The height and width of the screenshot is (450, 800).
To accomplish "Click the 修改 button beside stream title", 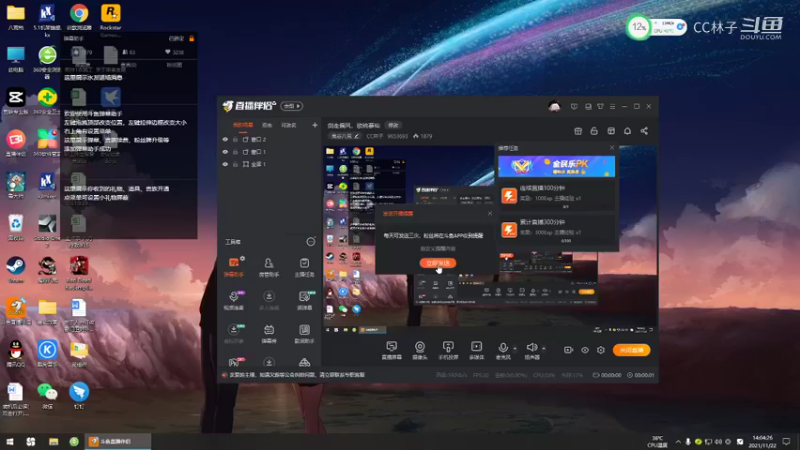I will coord(393,125).
